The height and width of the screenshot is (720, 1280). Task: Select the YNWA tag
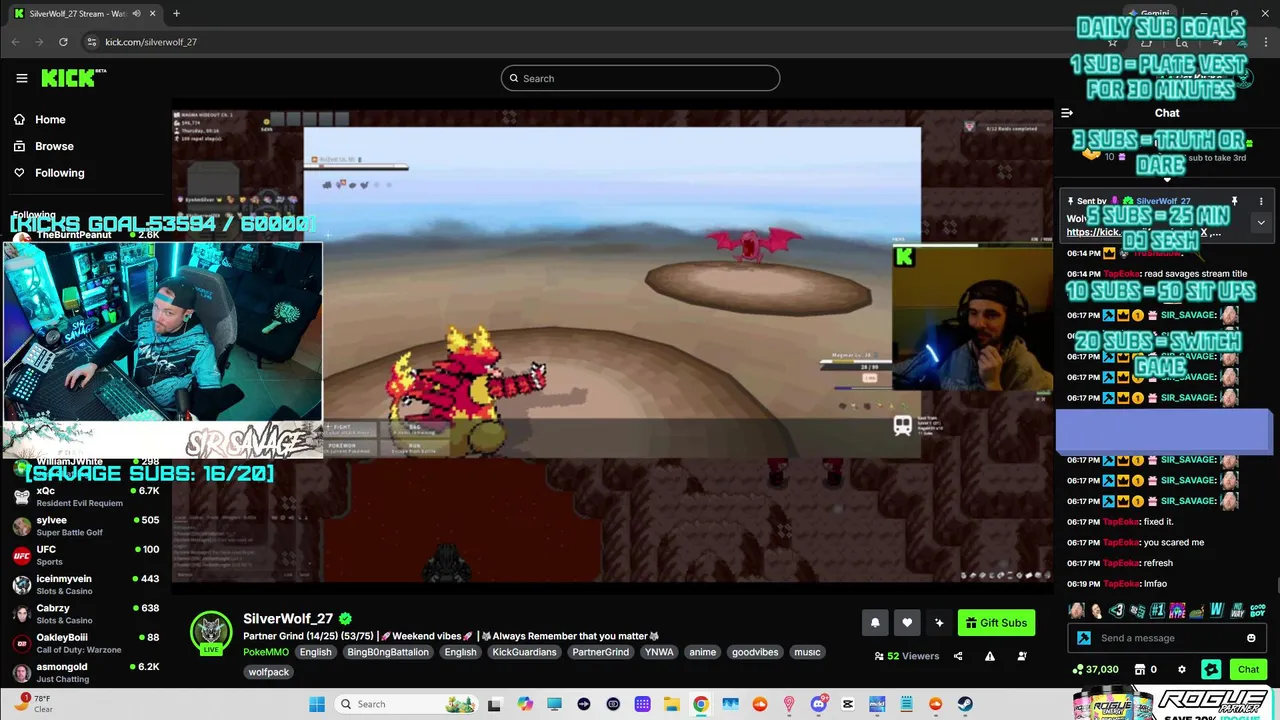pos(659,652)
